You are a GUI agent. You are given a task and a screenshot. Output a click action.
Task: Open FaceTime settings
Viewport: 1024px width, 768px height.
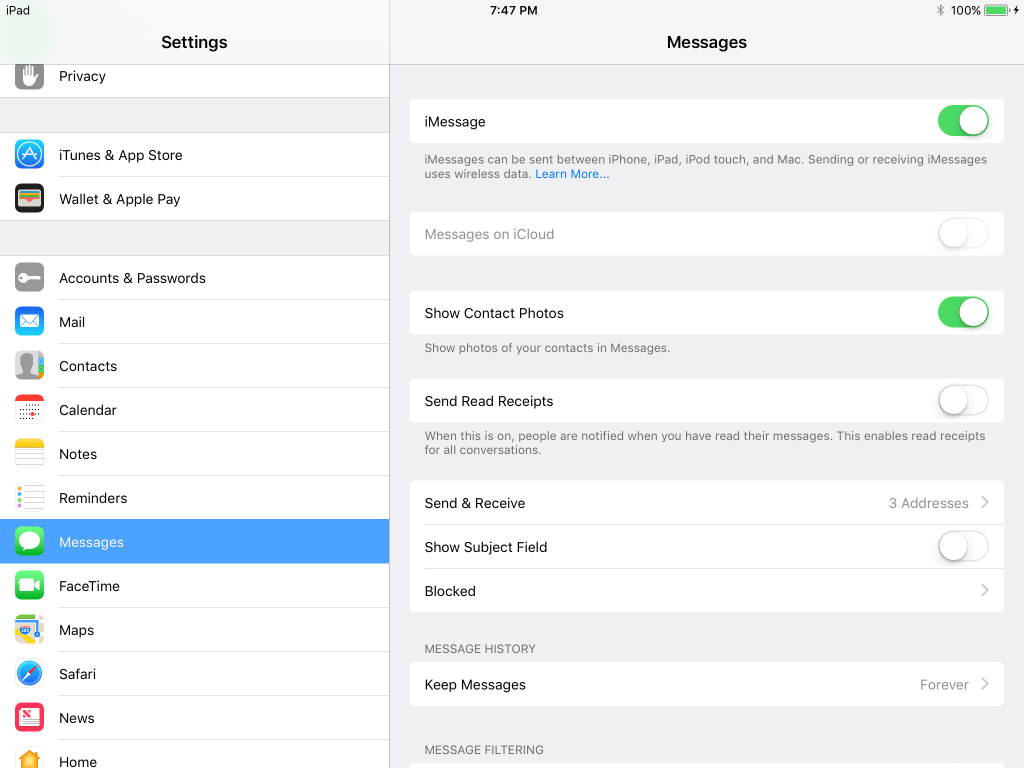[195, 585]
